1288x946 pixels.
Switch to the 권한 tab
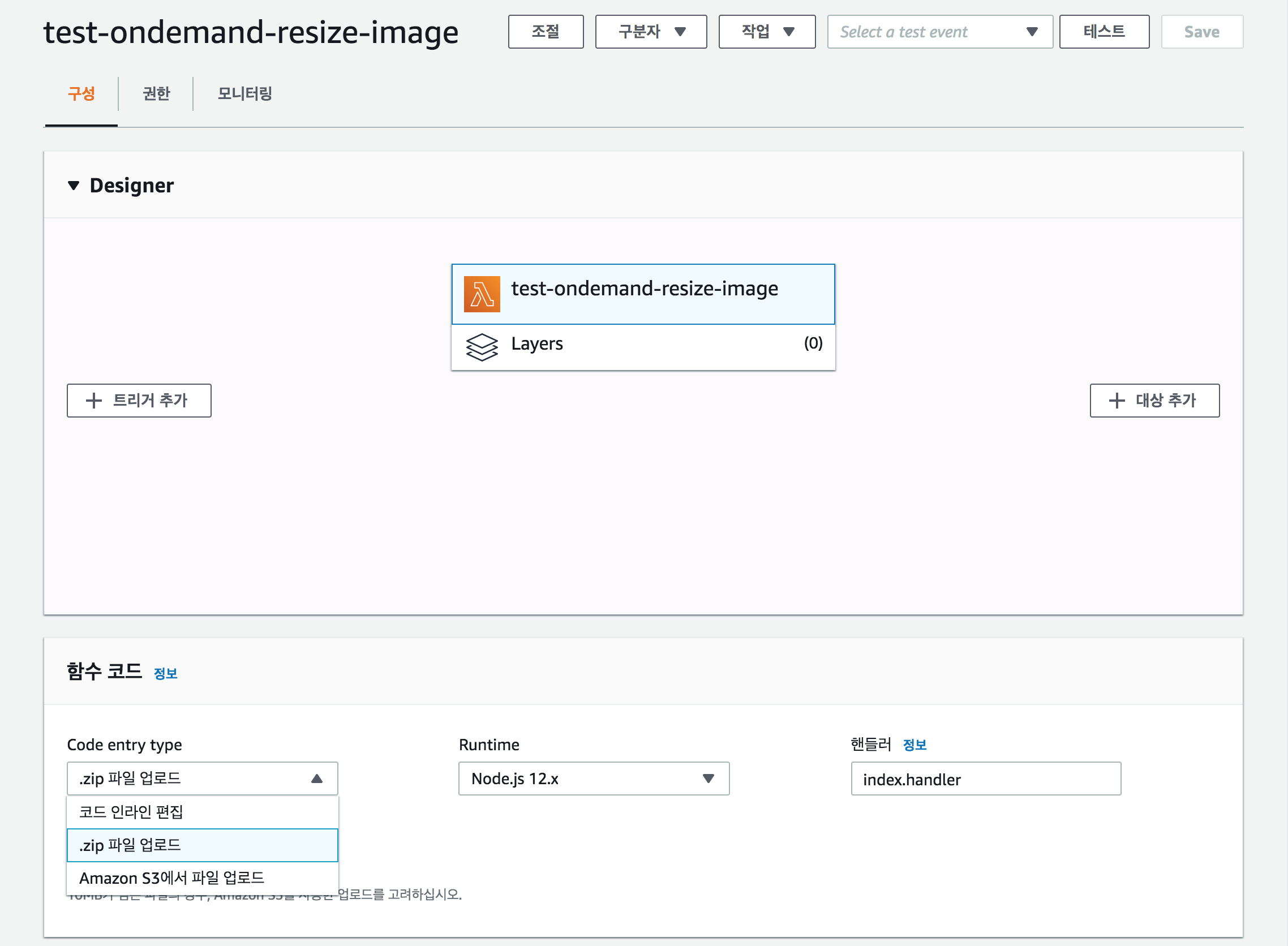156,93
